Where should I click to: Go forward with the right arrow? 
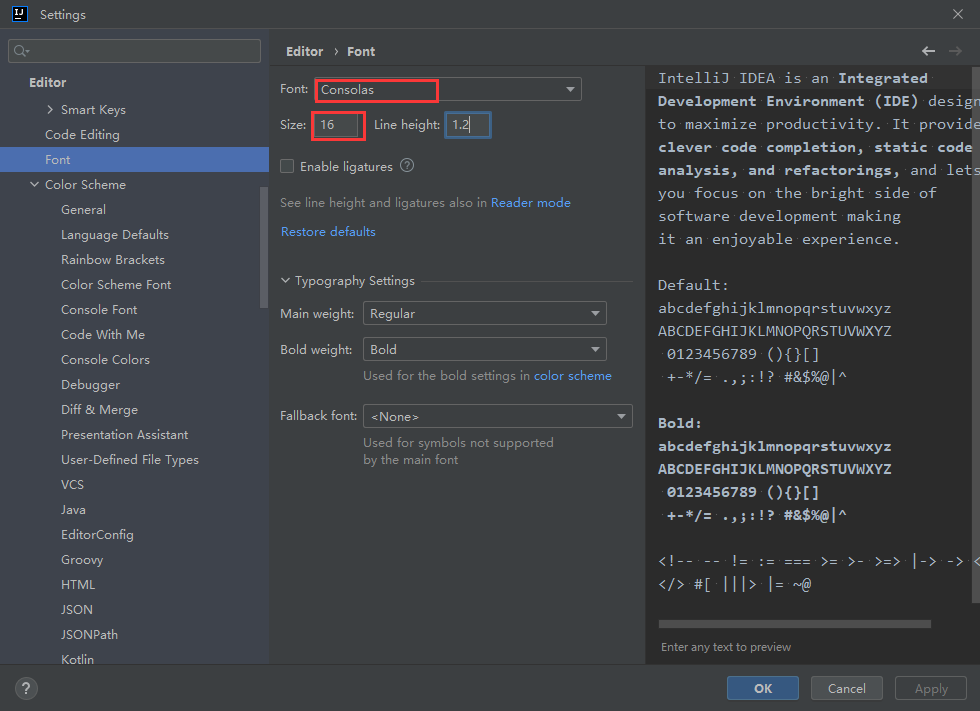(955, 51)
